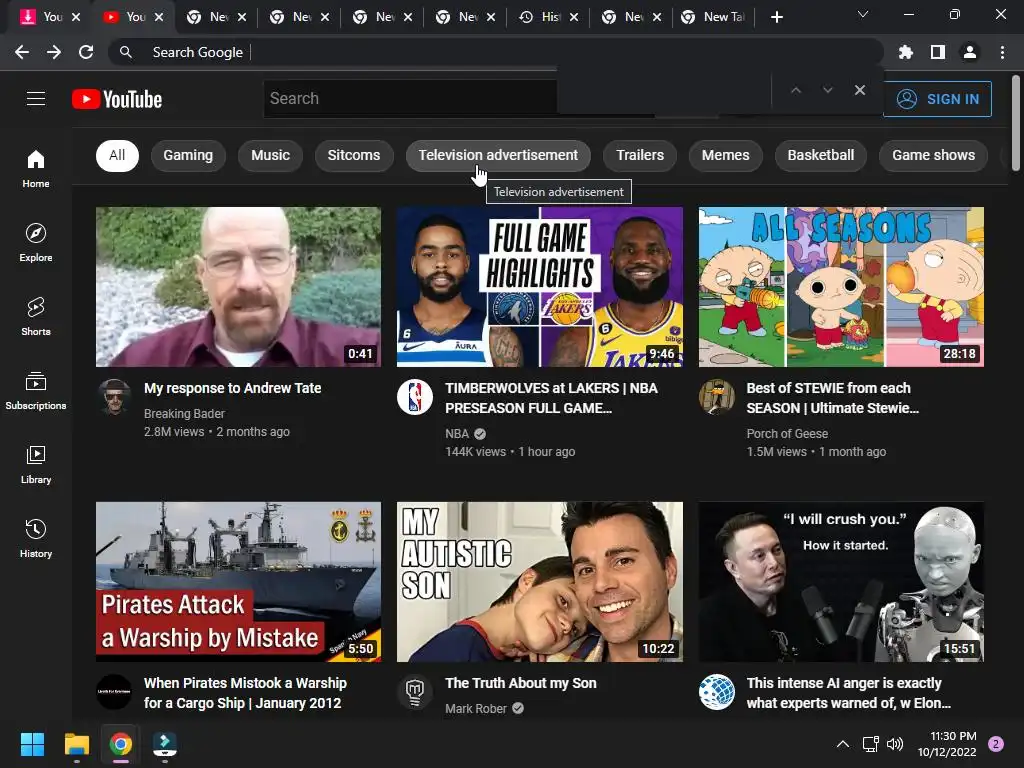The width and height of the screenshot is (1024, 768).
Task: Open the 'I will crush you' thumbnail
Action: point(841,582)
